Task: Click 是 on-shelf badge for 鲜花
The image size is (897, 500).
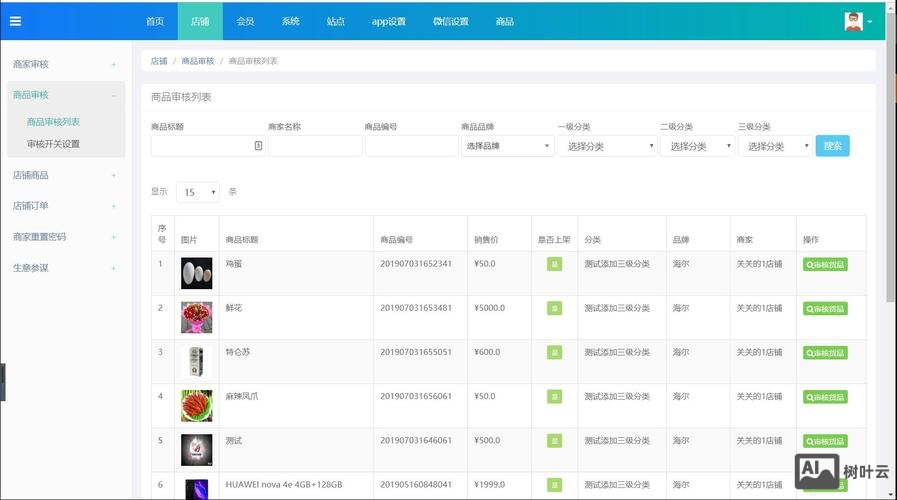Action: point(554,308)
